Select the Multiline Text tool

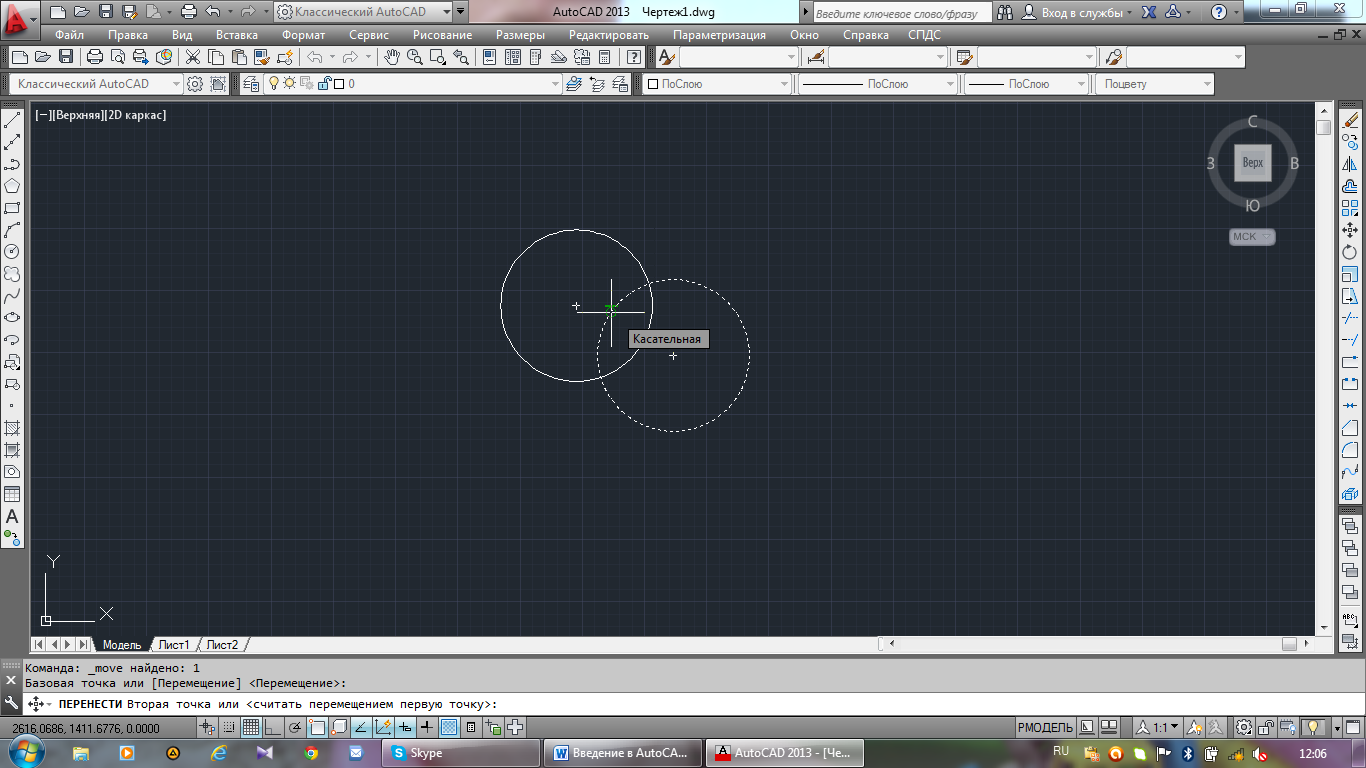tap(12, 516)
